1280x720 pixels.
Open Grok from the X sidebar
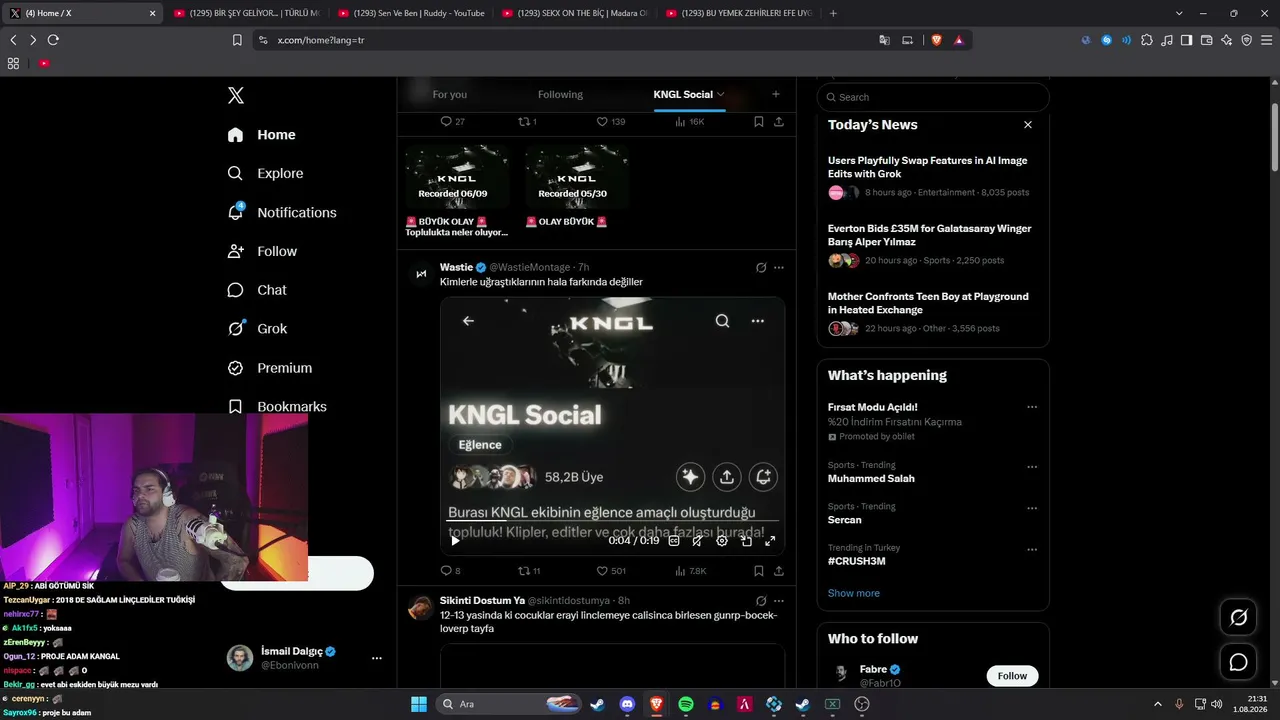coord(257,328)
